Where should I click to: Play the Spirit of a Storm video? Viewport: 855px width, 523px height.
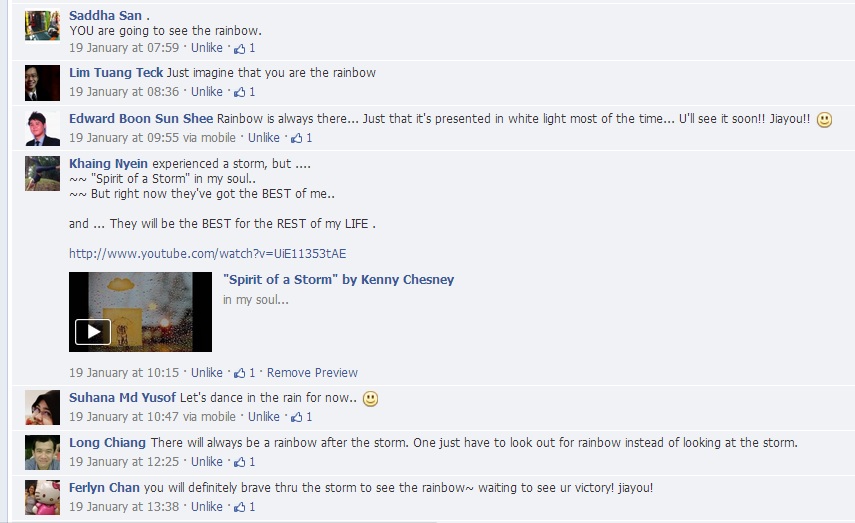93,332
